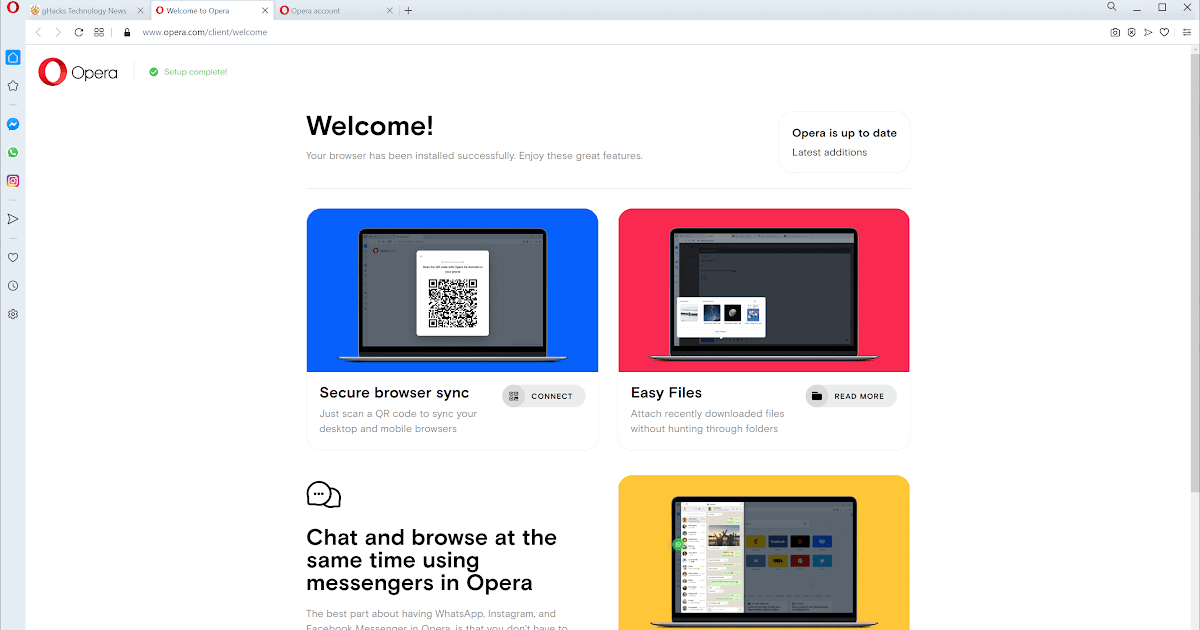
Task: Click the yellow messengers laptop image
Action: (x=764, y=553)
